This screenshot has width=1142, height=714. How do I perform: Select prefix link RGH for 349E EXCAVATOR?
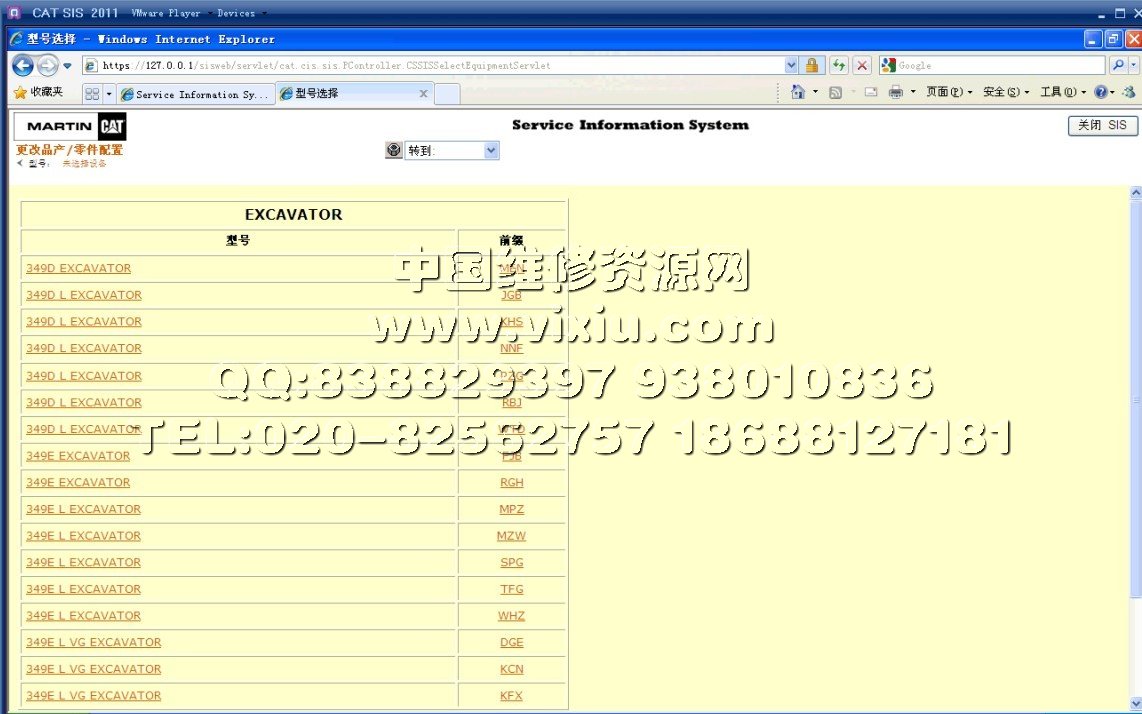click(x=511, y=482)
